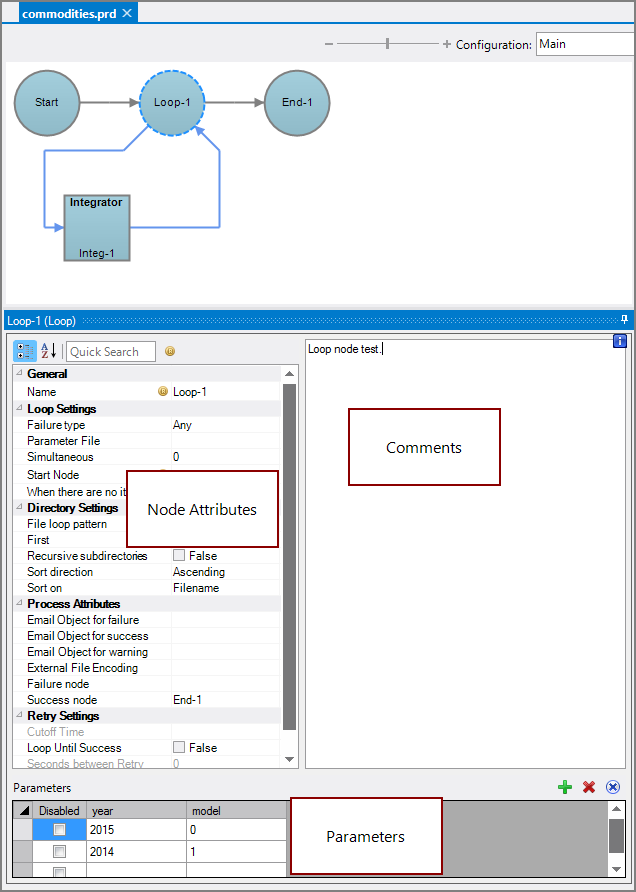
Task: Click property grid scrollbar down arrow
Action: (289, 759)
